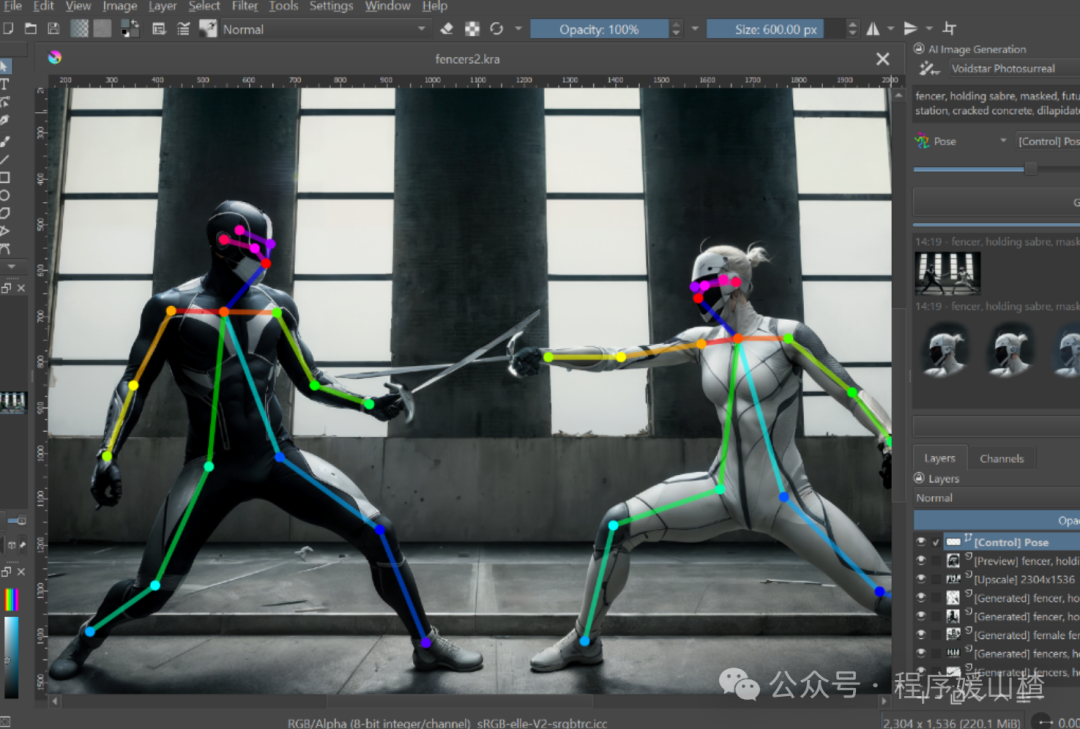Image resolution: width=1080 pixels, height=729 pixels.
Task: Open the AI workspace mode switcher icon
Action: (928, 68)
